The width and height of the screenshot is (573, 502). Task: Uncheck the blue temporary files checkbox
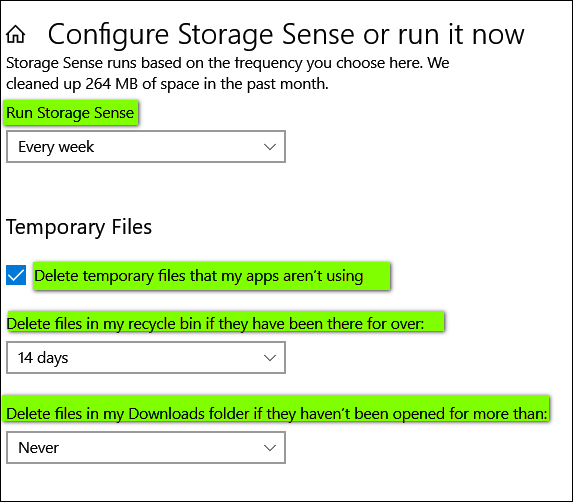click(16, 275)
